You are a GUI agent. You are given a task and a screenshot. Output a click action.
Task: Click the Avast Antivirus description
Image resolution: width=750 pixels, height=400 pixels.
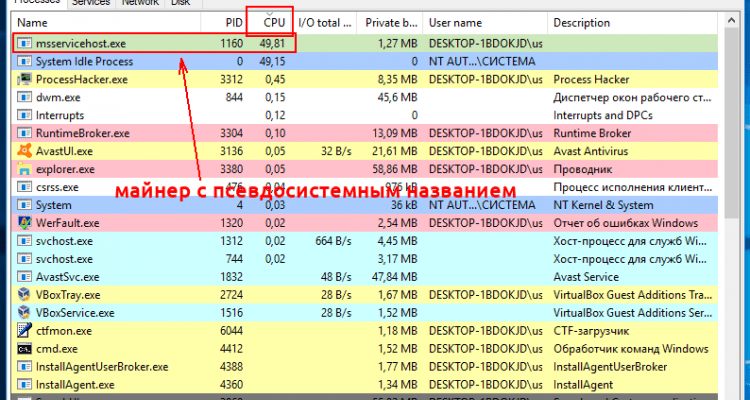591,151
